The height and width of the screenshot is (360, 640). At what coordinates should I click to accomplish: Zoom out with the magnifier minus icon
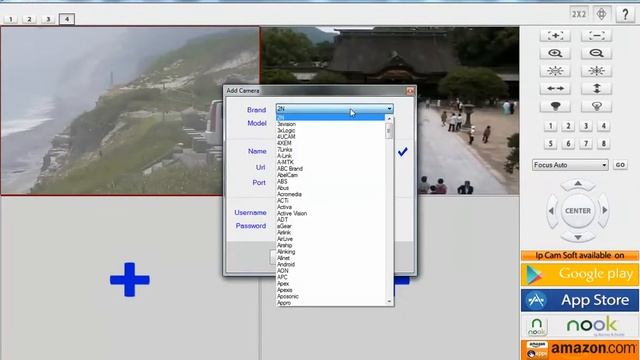(596, 53)
